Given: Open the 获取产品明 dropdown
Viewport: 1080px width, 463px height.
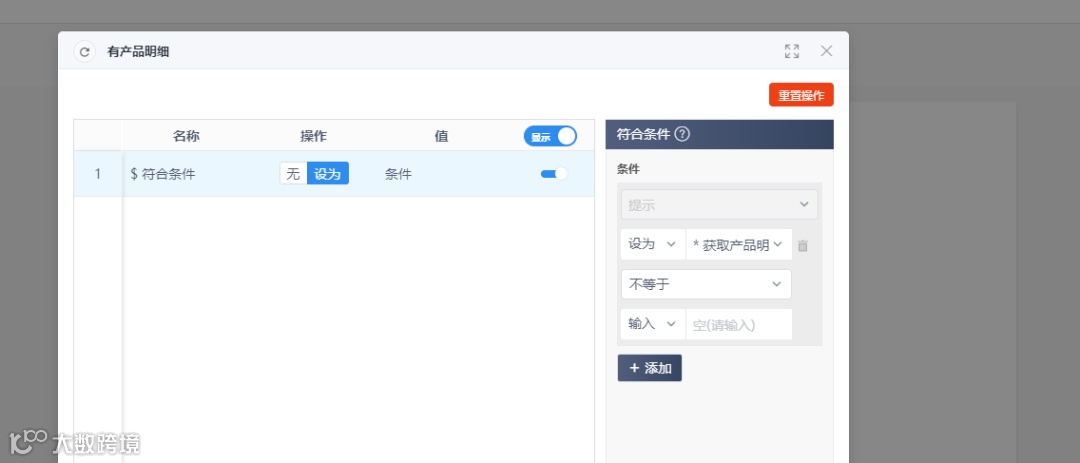Looking at the screenshot, I should pos(738,245).
